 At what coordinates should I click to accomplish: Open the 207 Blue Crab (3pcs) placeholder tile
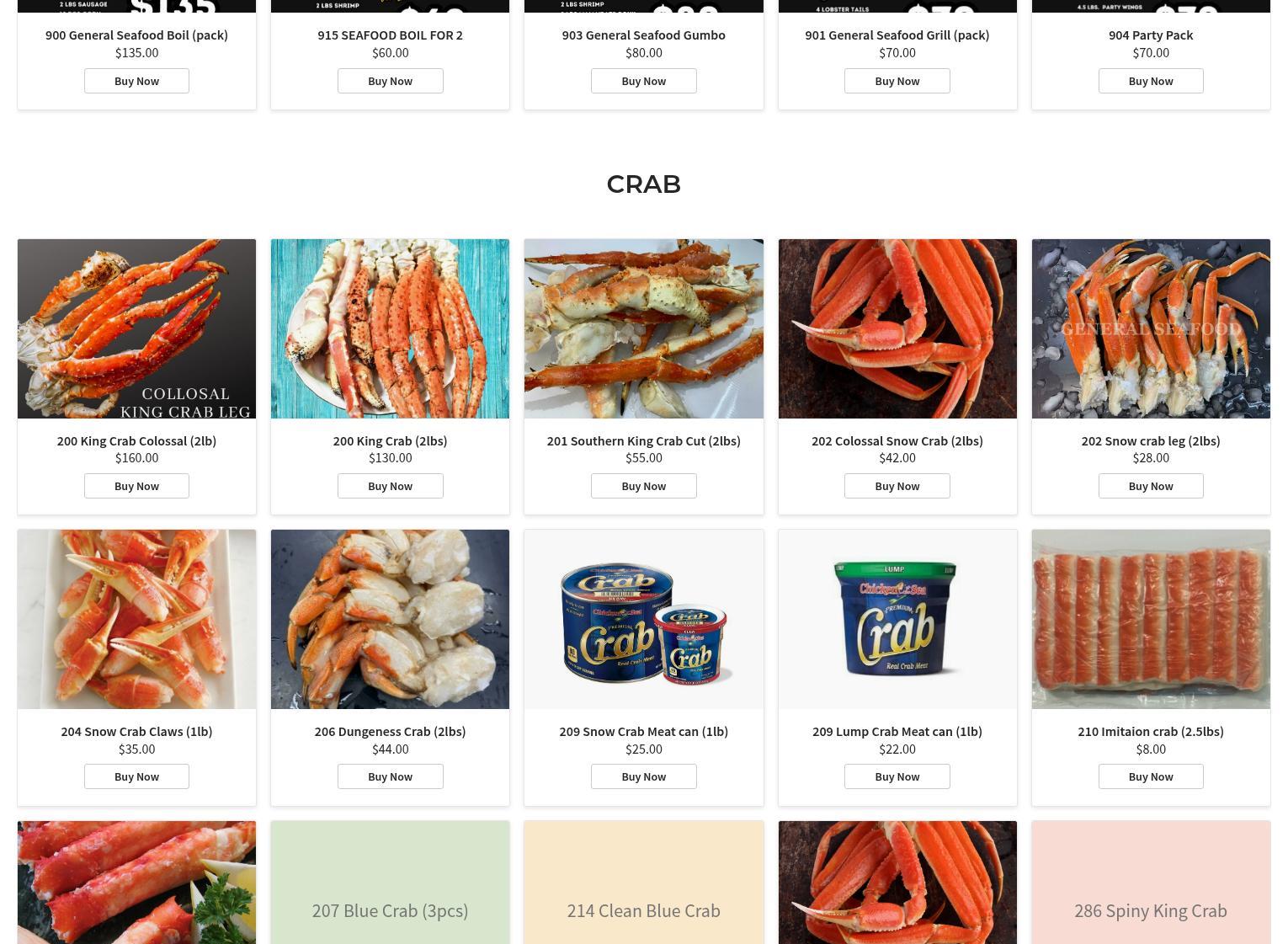[390, 883]
